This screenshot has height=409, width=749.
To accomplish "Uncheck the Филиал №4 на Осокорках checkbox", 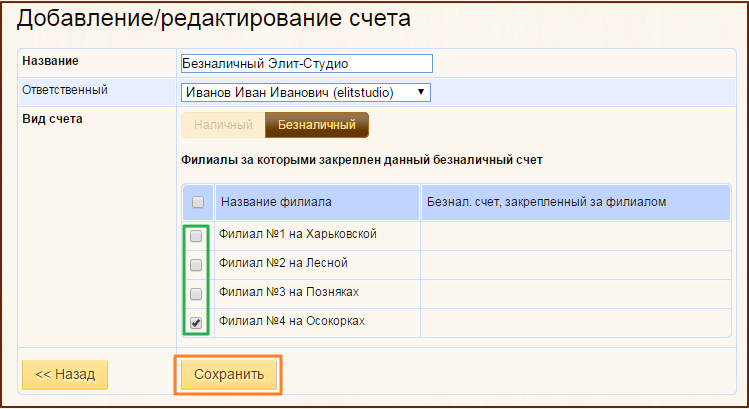I will click(196, 323).
